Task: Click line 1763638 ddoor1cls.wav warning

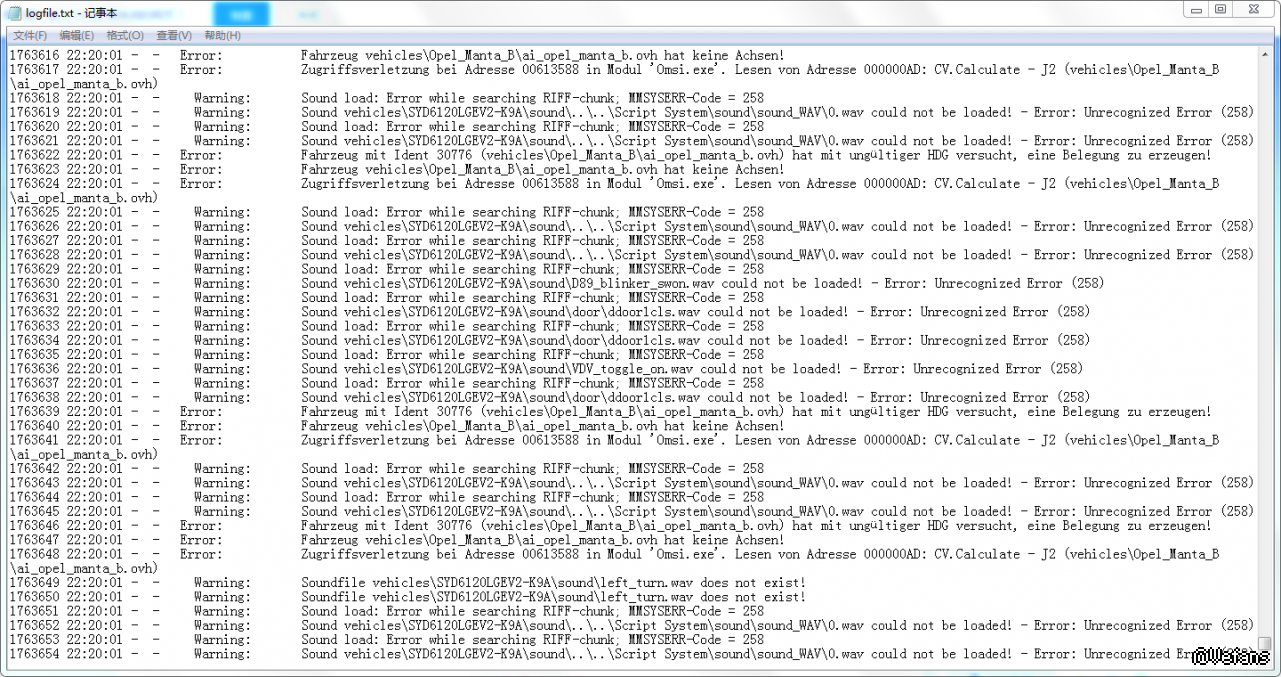Action: 696,397
